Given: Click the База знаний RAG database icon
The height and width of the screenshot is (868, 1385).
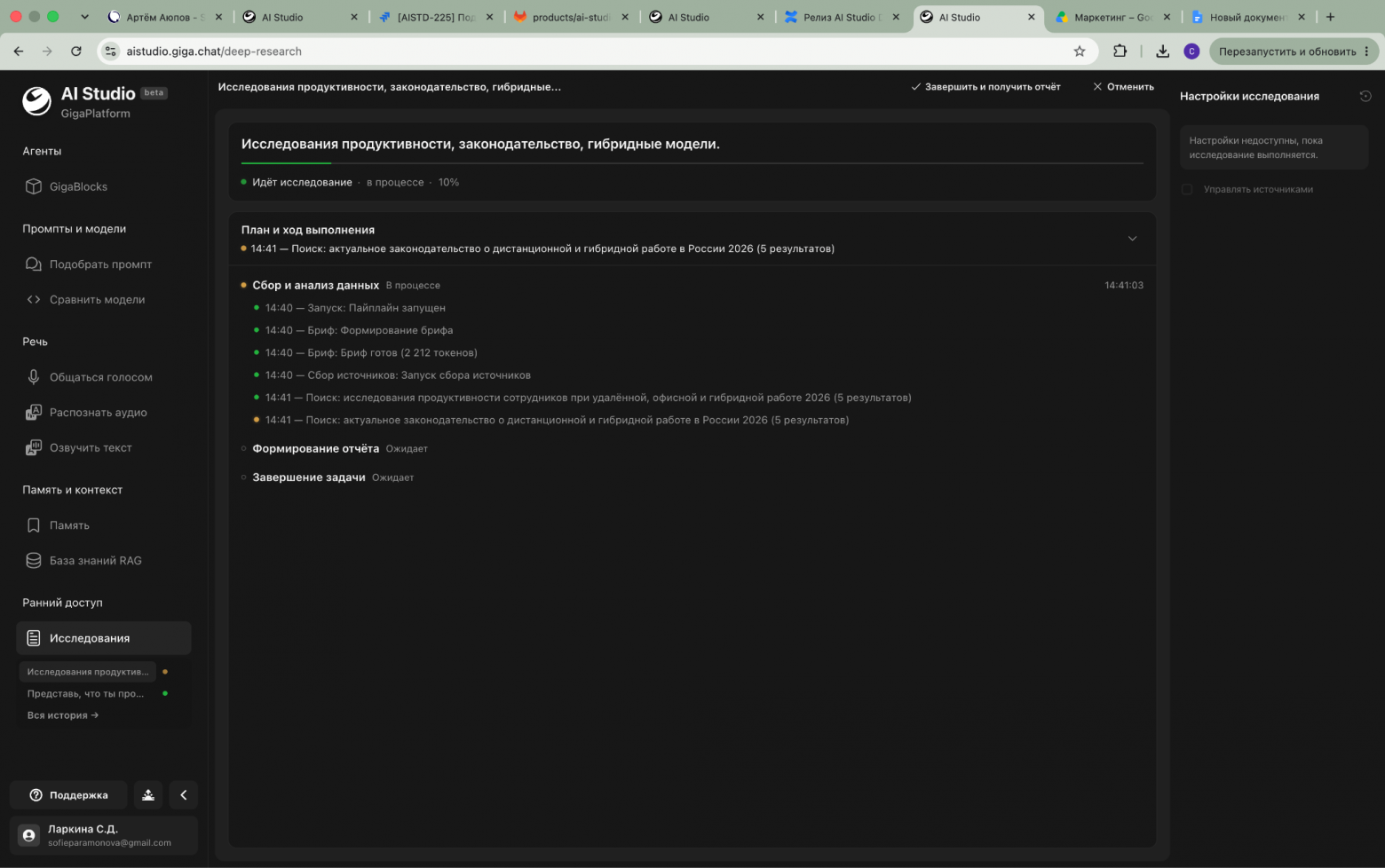Looking at the screenshot, I should tap(34, 561).
